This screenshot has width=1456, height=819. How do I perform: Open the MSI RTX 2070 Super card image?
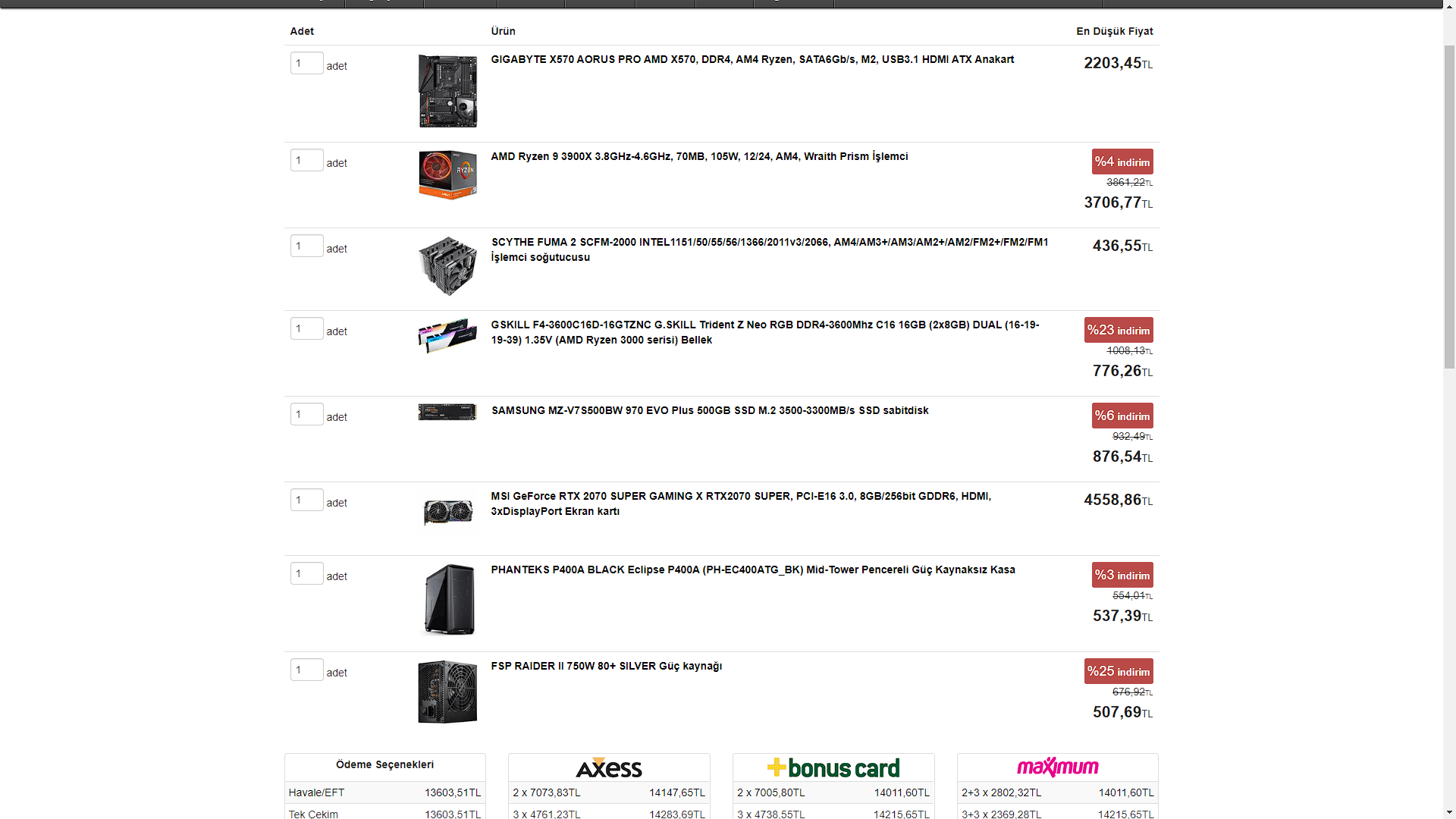click(447, 512)
